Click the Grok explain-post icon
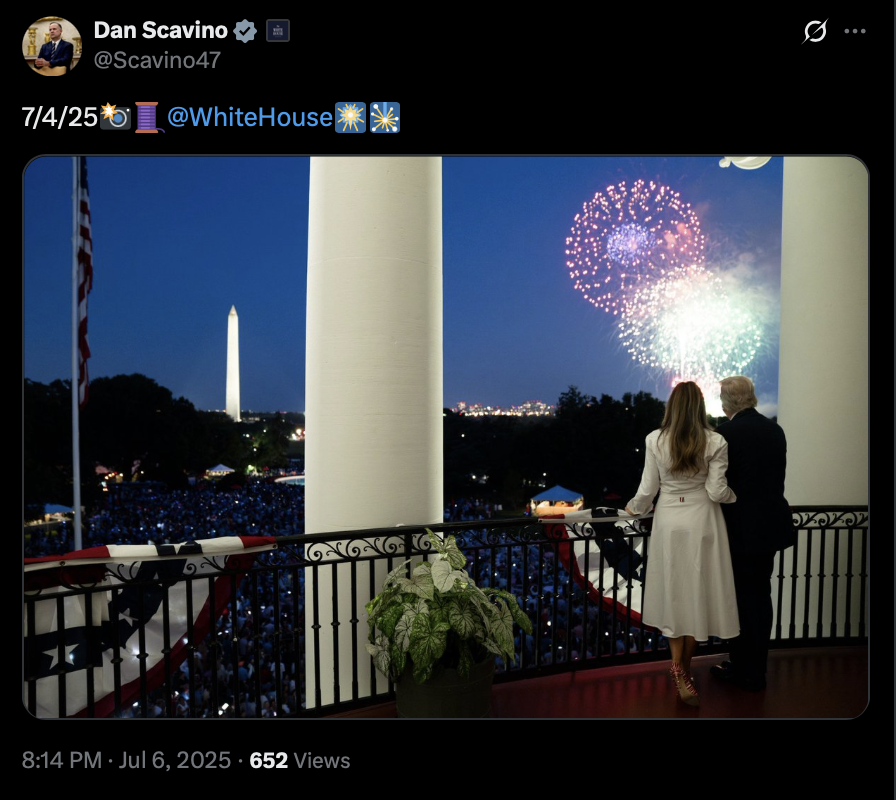This screenshot has width=896, height=800. [x=815, y=31]
